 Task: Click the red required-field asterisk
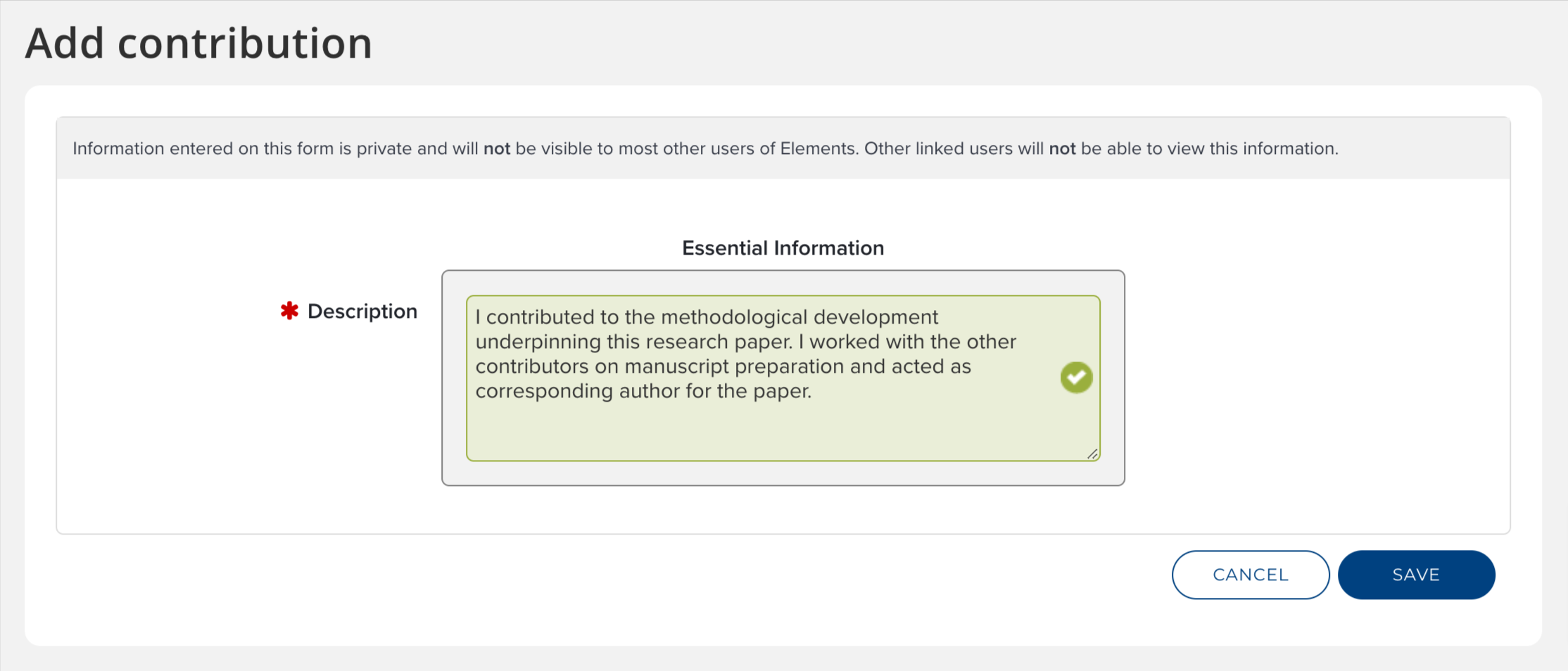289,311
